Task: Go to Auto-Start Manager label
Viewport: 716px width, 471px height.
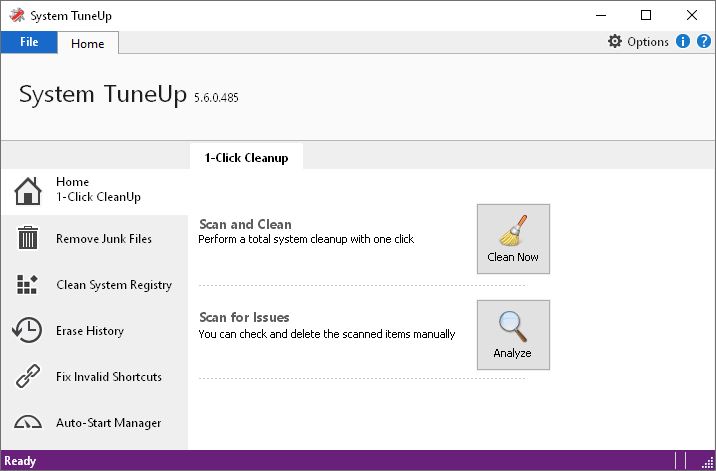Action: (x=108, y=423)
